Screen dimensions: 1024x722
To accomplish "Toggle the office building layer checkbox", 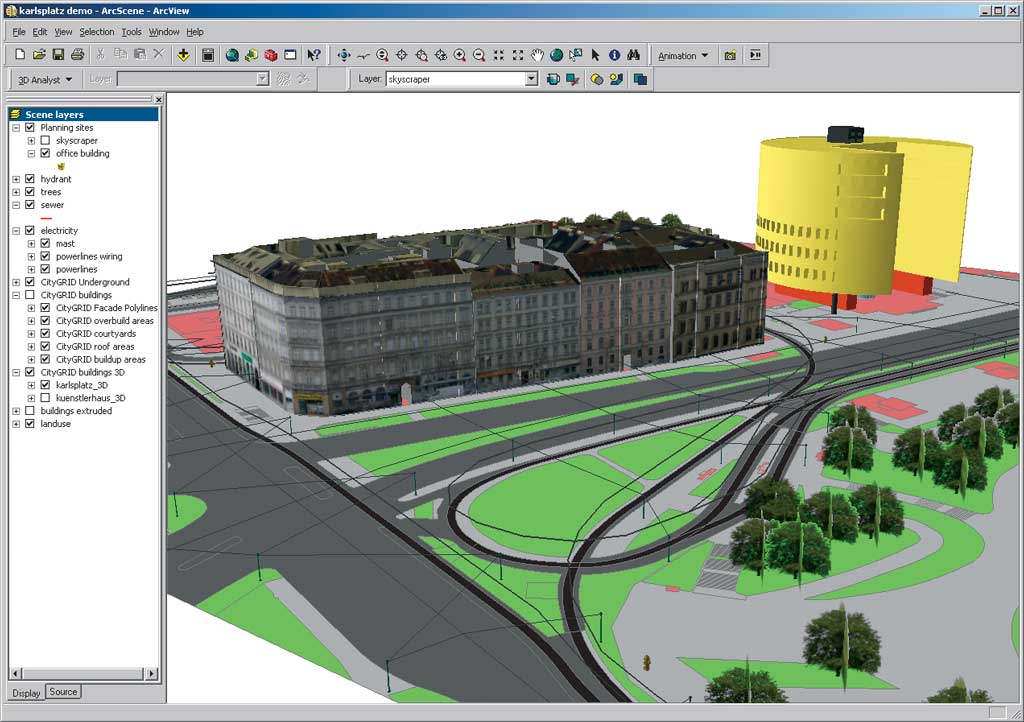I will [45, 153].
